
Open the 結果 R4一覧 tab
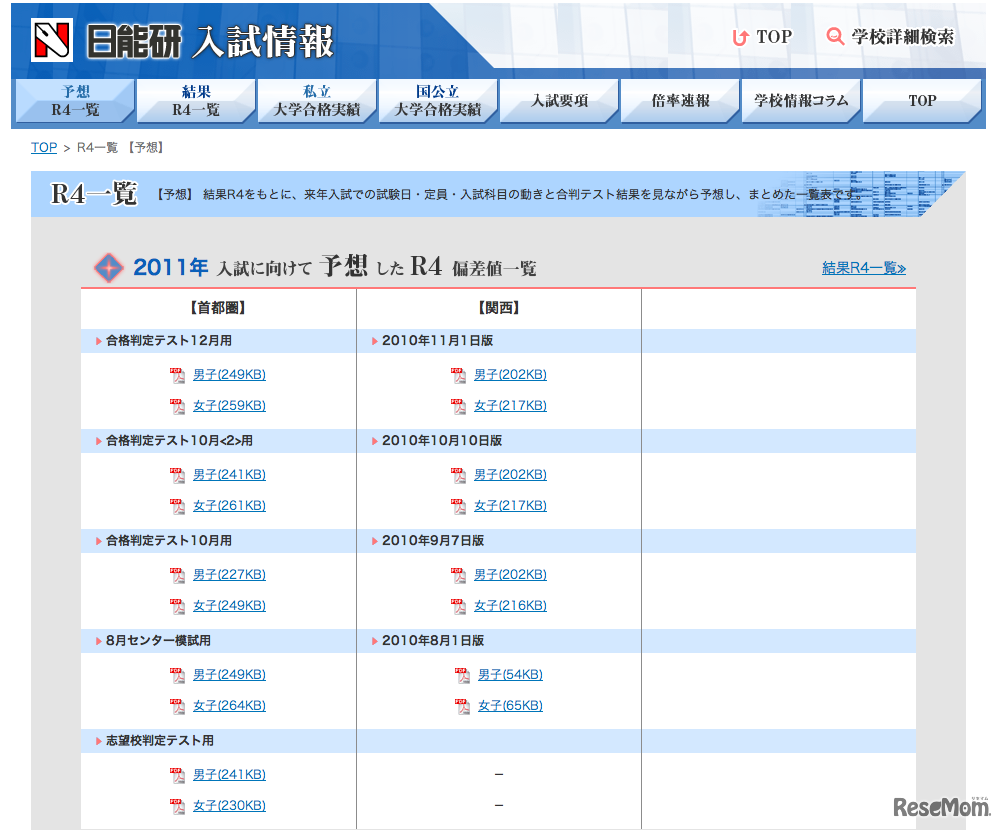[x=196, y=101]
